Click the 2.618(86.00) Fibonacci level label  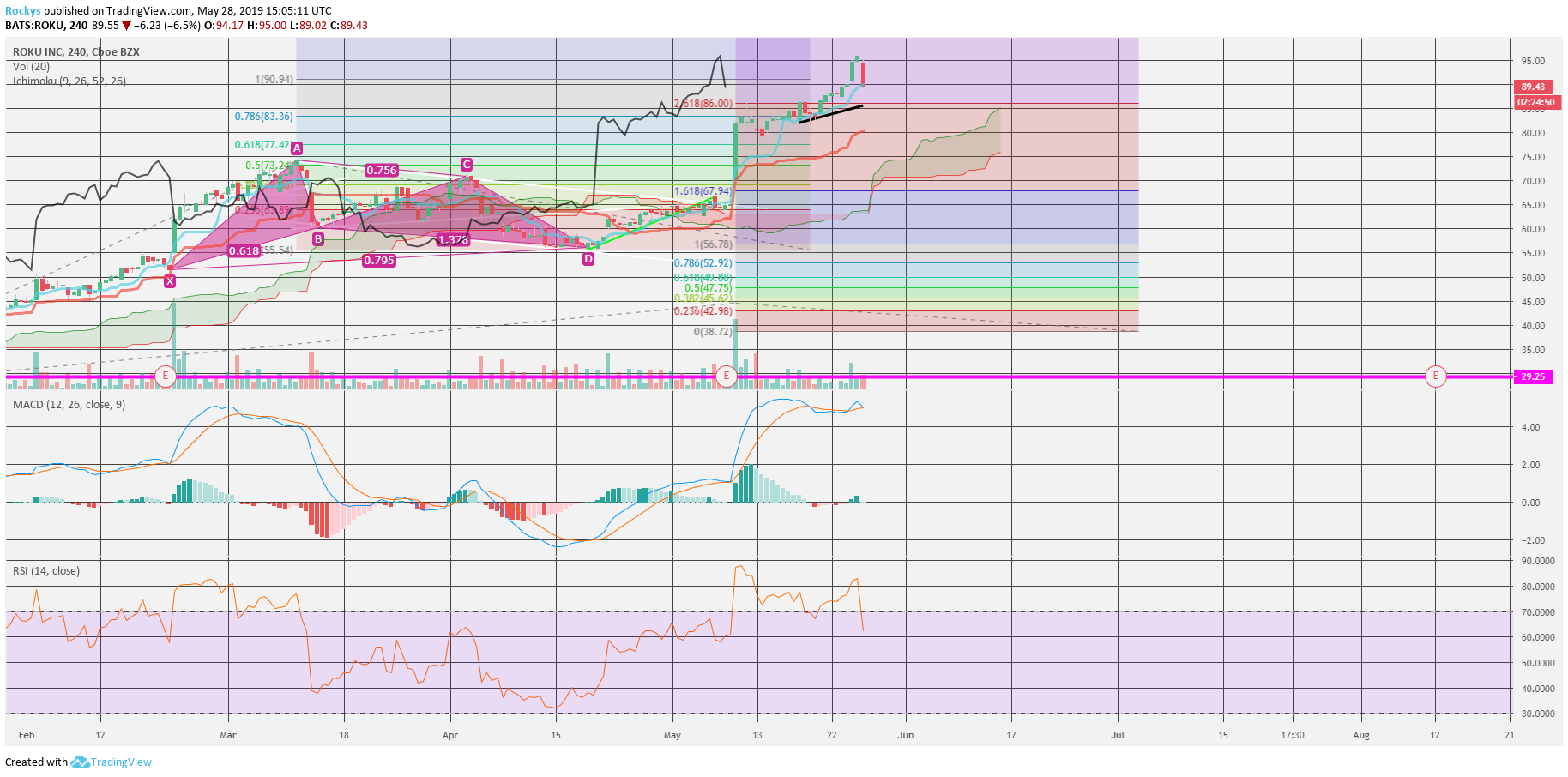(703, 104)
